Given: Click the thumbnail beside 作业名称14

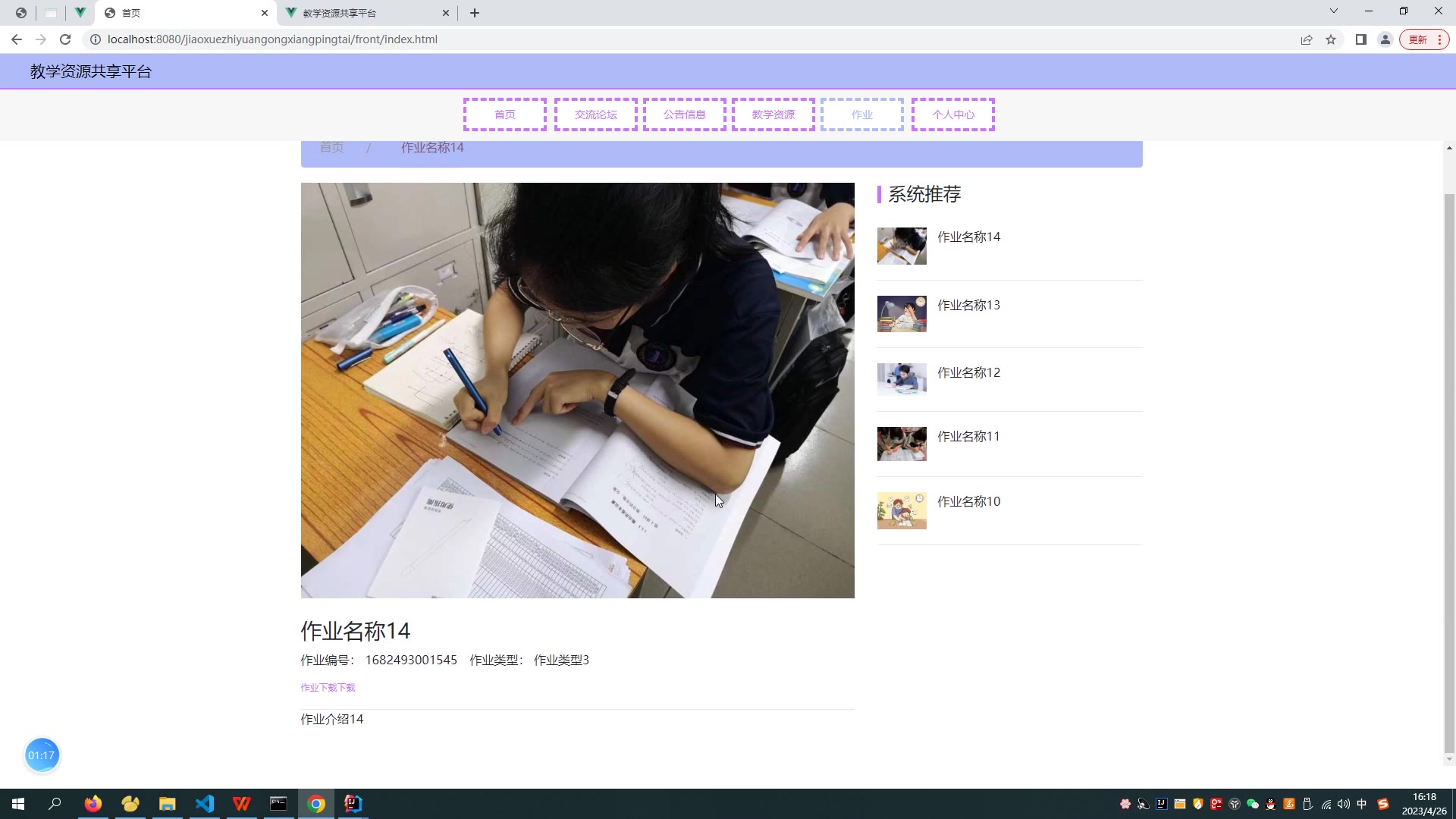Looking at the screenshot, I should point(902,246).
